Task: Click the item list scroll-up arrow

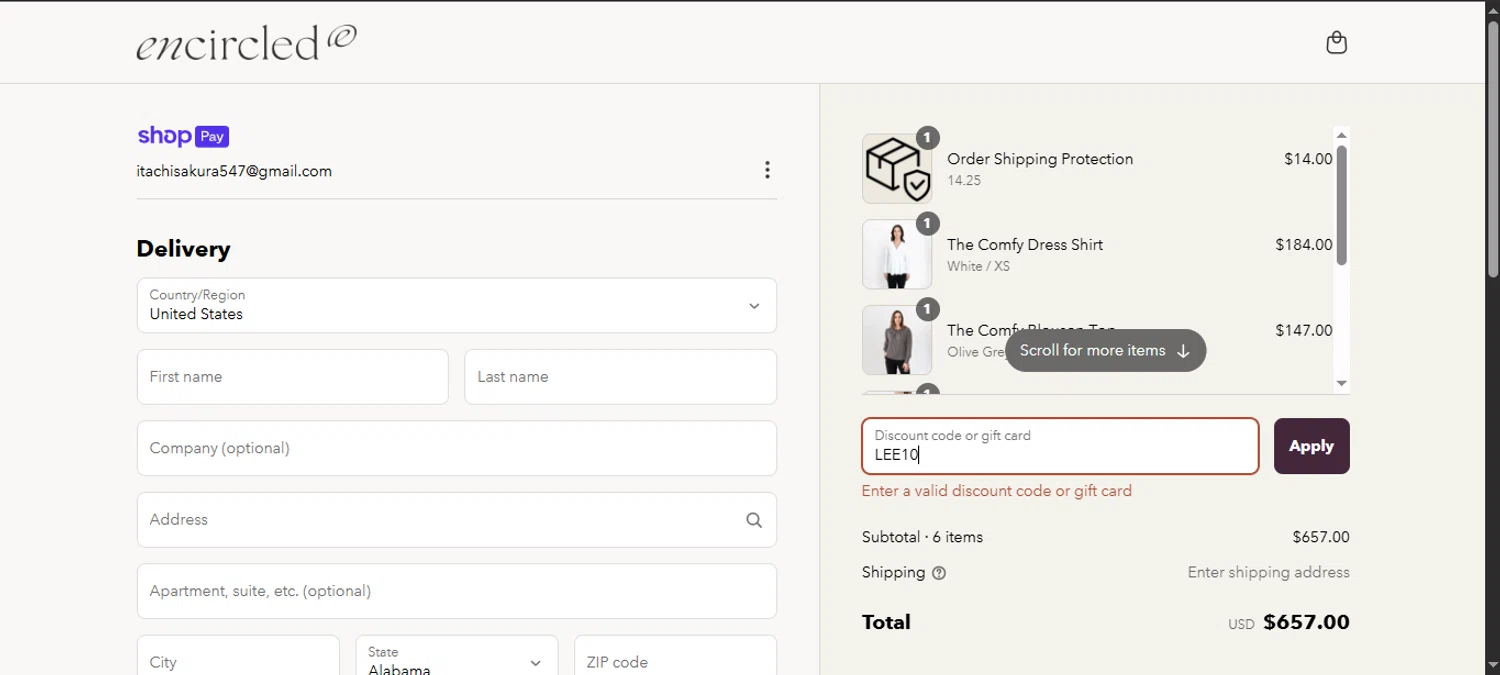Action: tap(1342, 135)
